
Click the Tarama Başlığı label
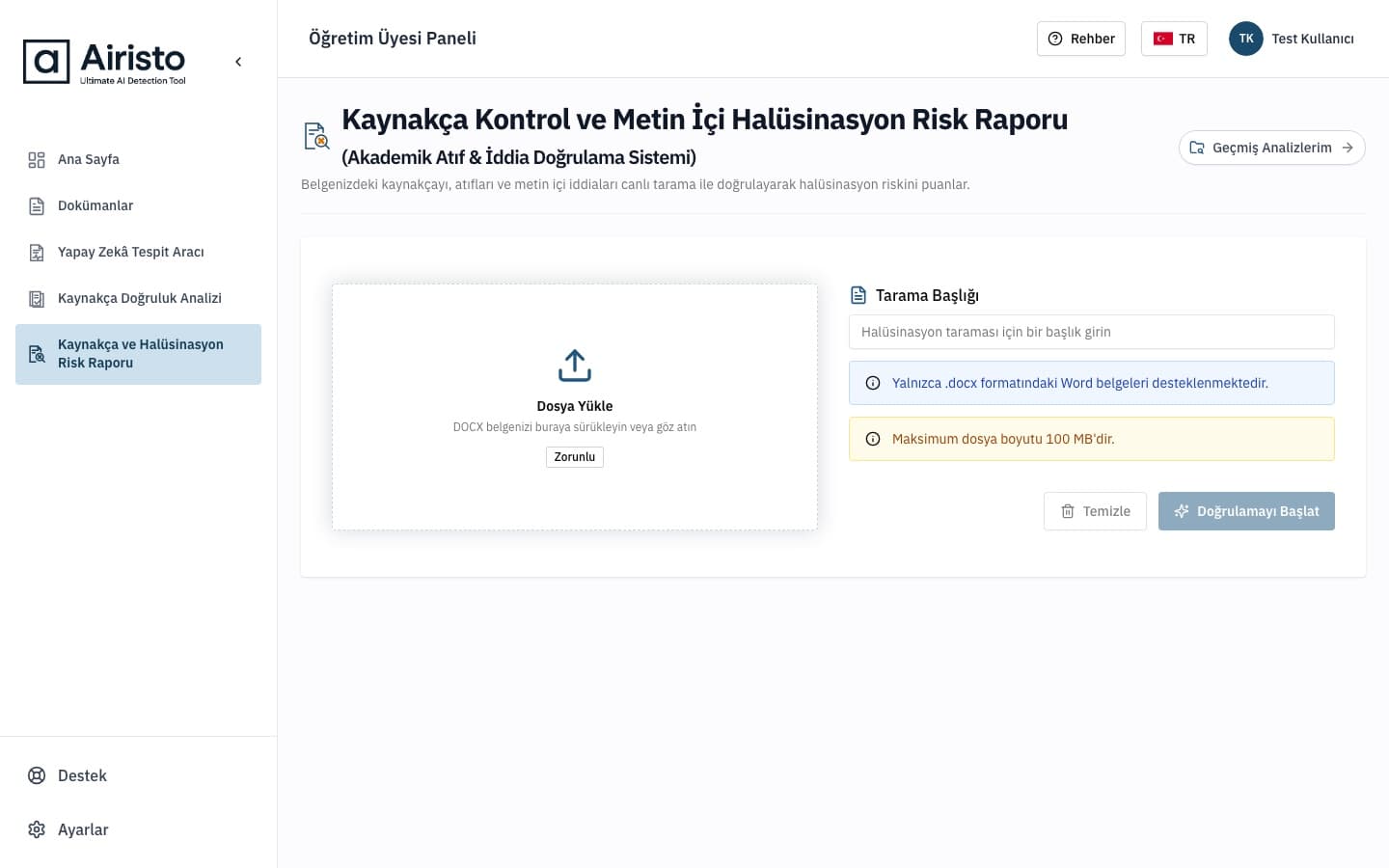click(x=927, y=295)
